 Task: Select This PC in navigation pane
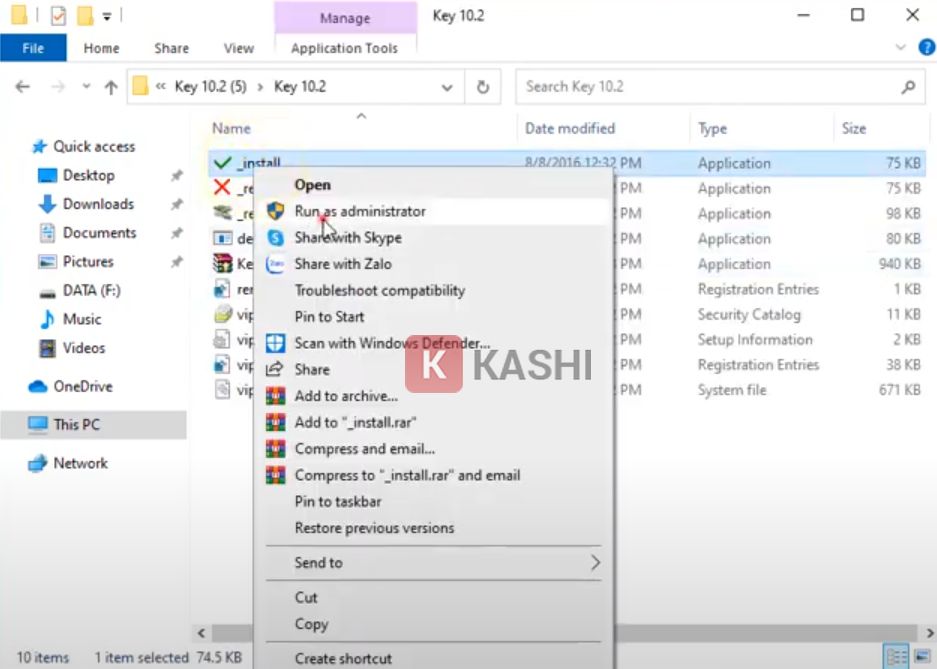[x=77, y=424]
